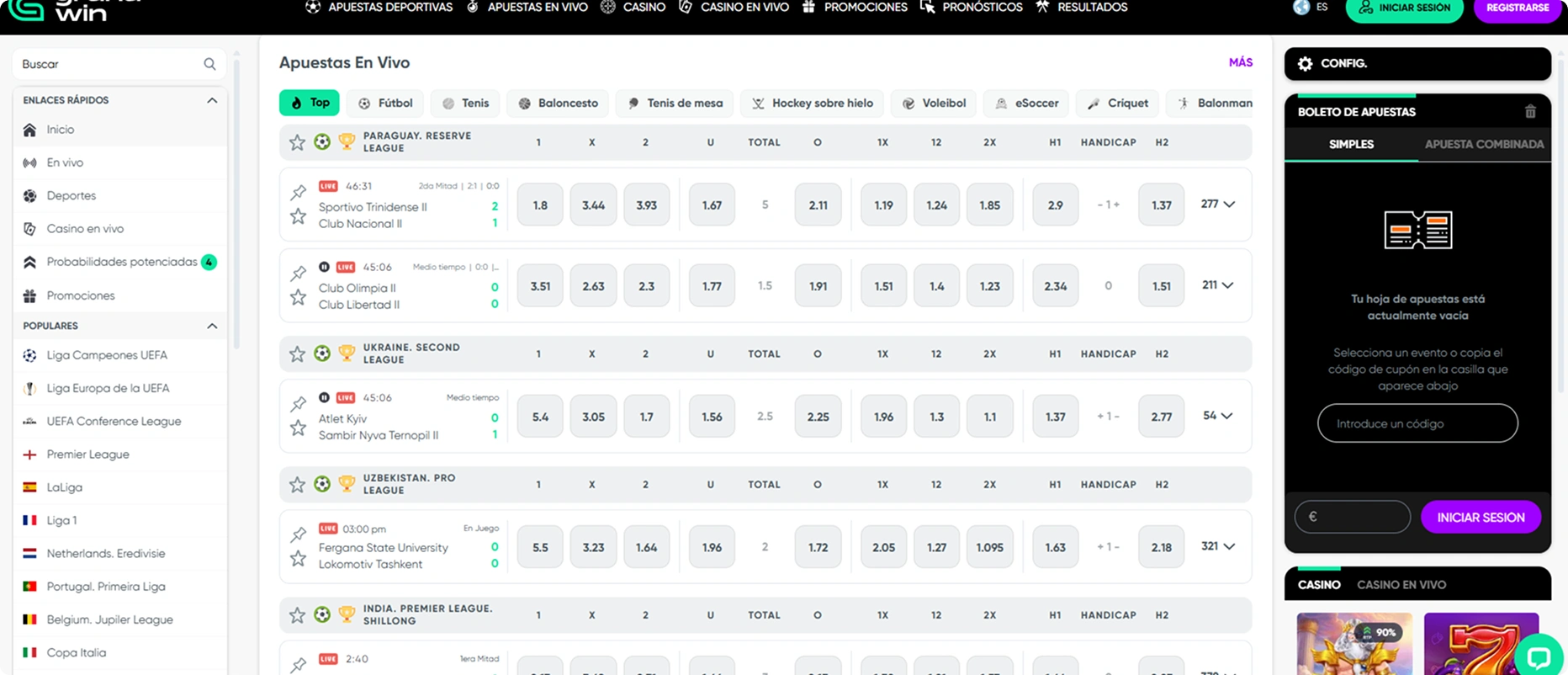Click the globe language icon
This screenshot has height=675, width=1568.
(x=1301, y=8)
